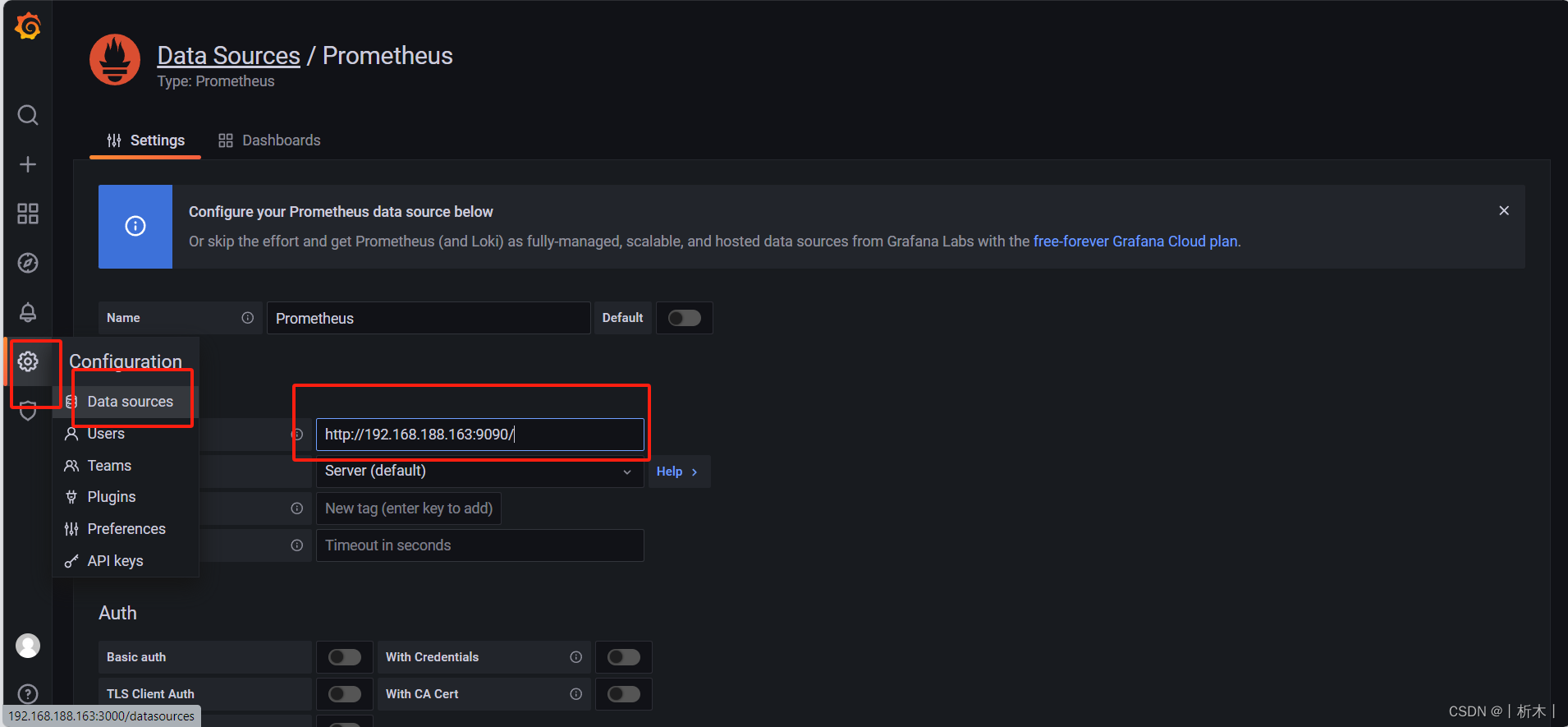1568x727 pixels.
Task: Open the Create plus icon in sidebar
Action: pyautogui.click(x=28, y=164)
